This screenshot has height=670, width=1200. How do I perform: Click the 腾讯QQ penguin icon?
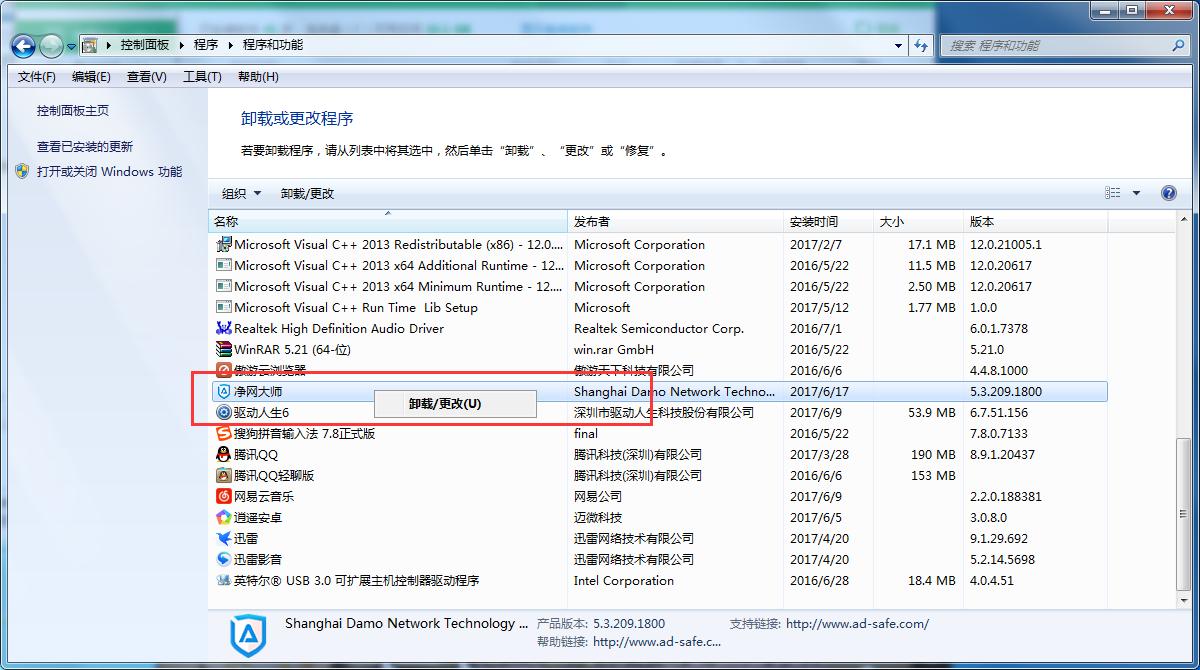click(x=224, y=455)
